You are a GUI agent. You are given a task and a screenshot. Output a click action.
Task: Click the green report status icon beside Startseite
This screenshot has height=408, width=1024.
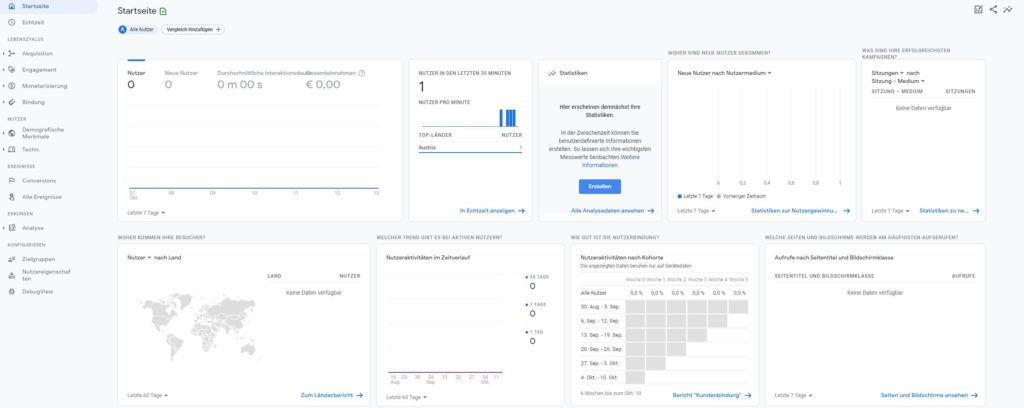tap(163, 12)
